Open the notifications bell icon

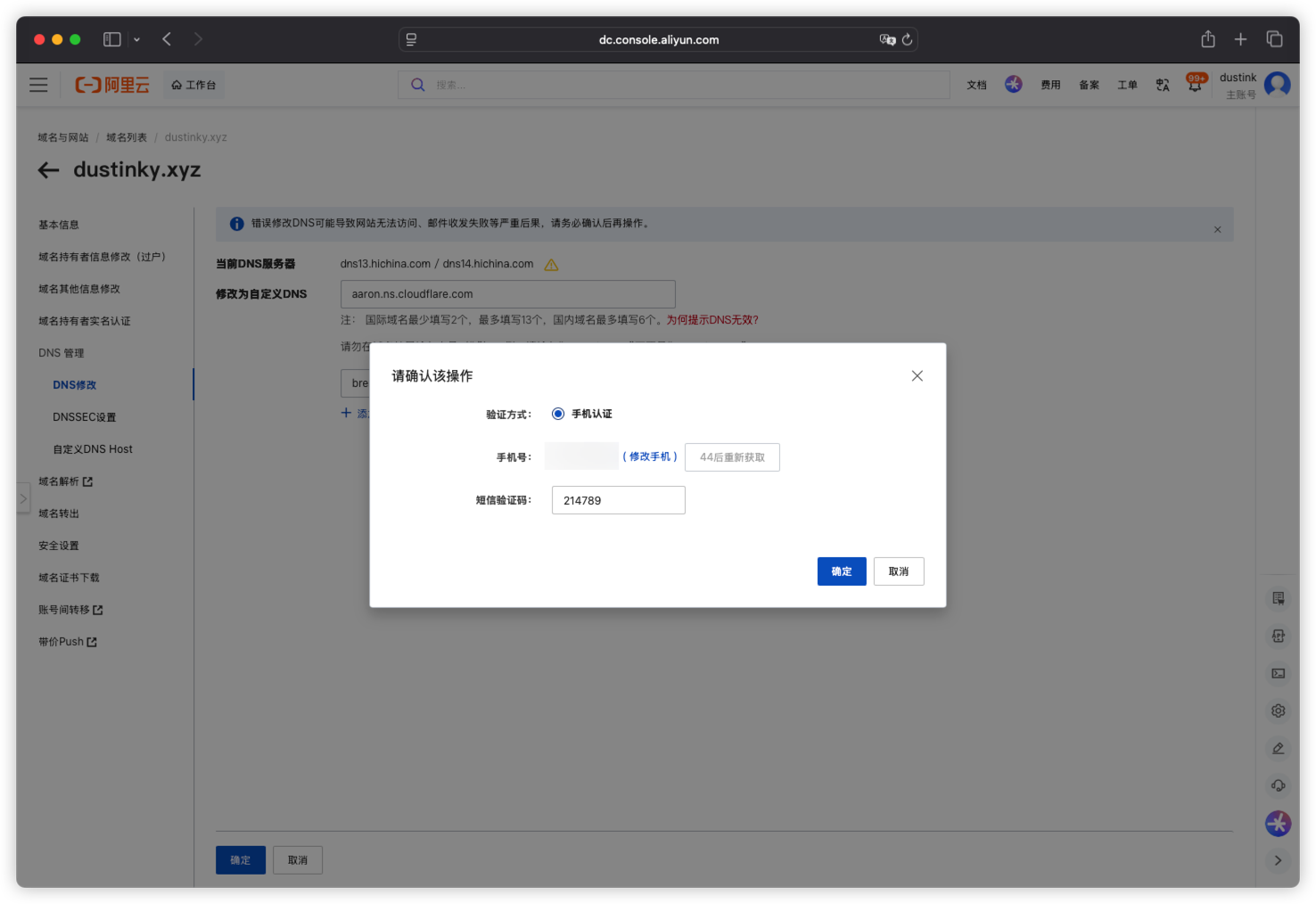pyautogui.click(x=1195, y=85)
